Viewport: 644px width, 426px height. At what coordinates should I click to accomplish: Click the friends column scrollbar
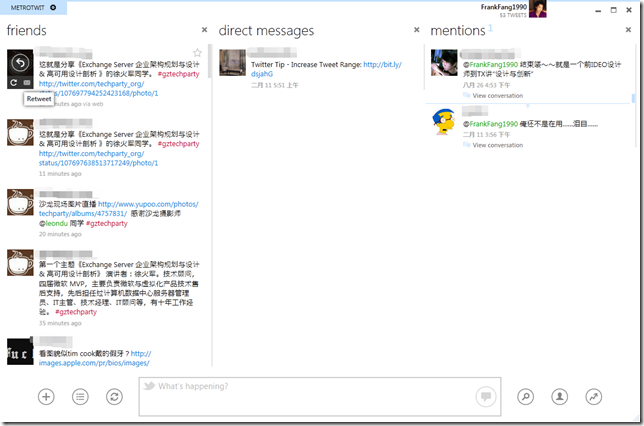pyautogui.click(x=210, y=62)
